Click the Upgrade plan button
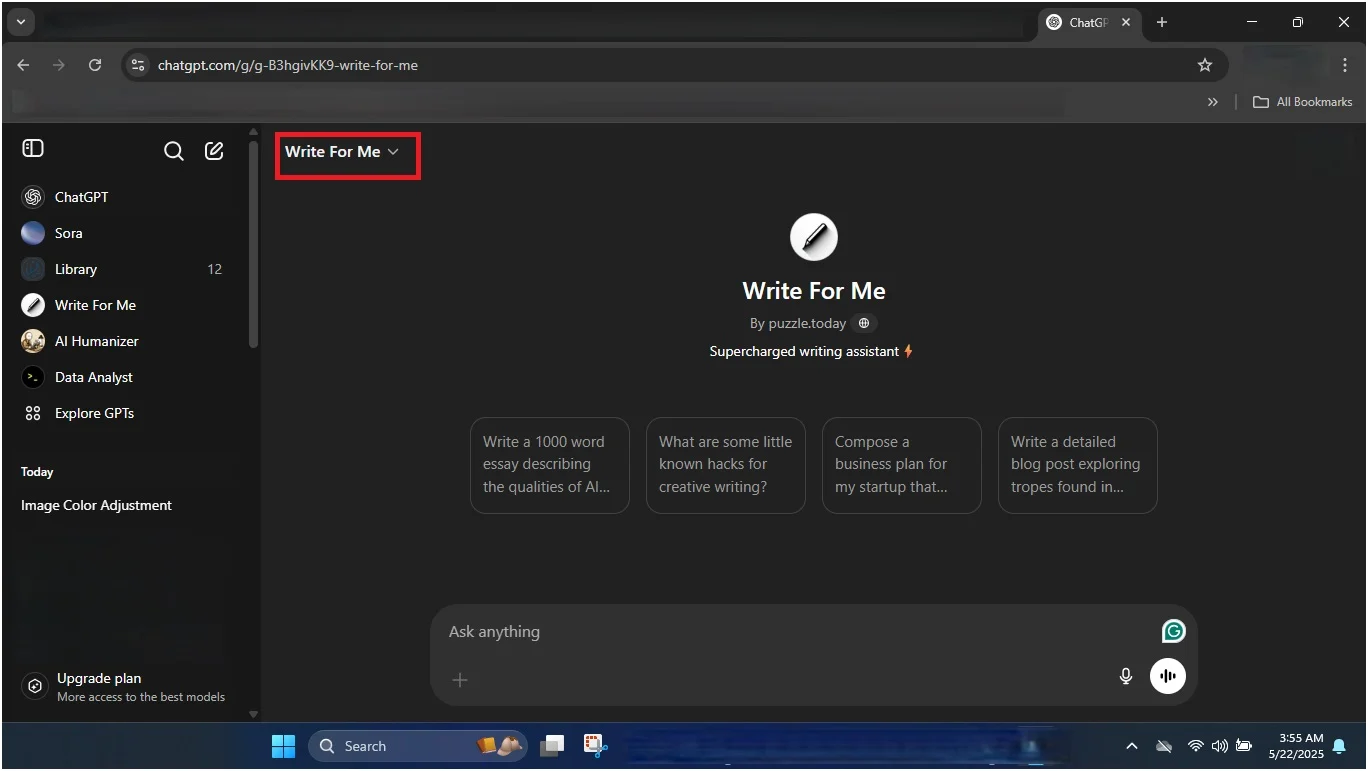 tap(125, 687)
